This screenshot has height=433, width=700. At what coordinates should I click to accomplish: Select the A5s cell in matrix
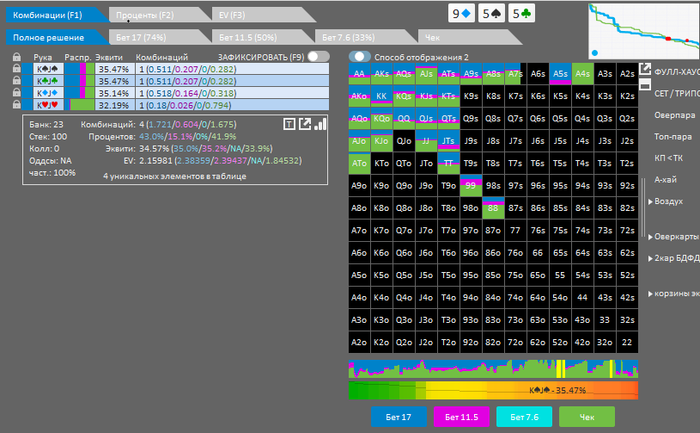pyautogui.click(x=560, y=74)
